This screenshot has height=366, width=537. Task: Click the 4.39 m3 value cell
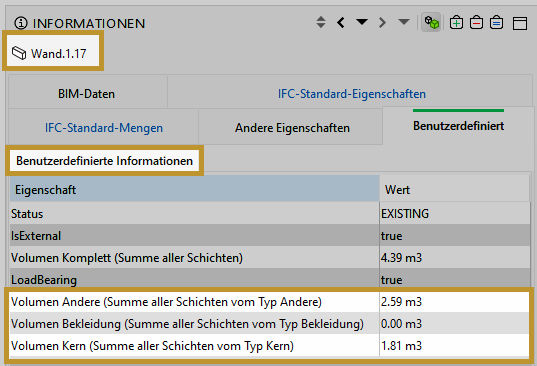(455, 257)
